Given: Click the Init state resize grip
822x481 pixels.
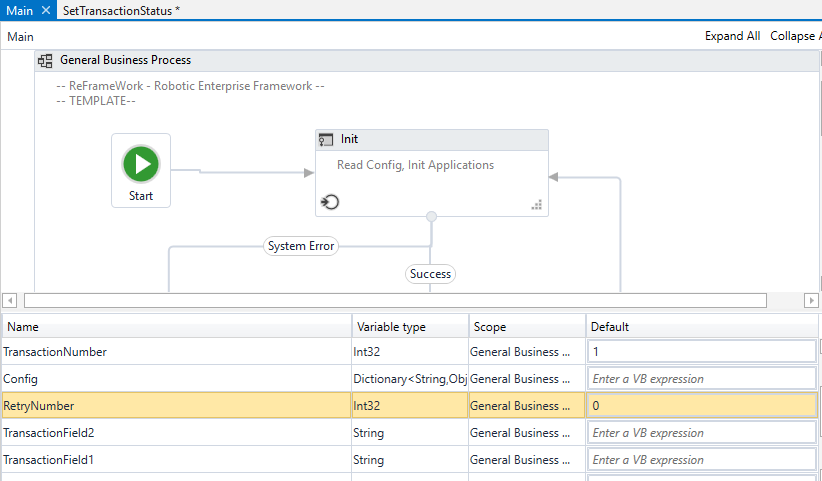Looking at the screenshot, I should tap(537, 205).
